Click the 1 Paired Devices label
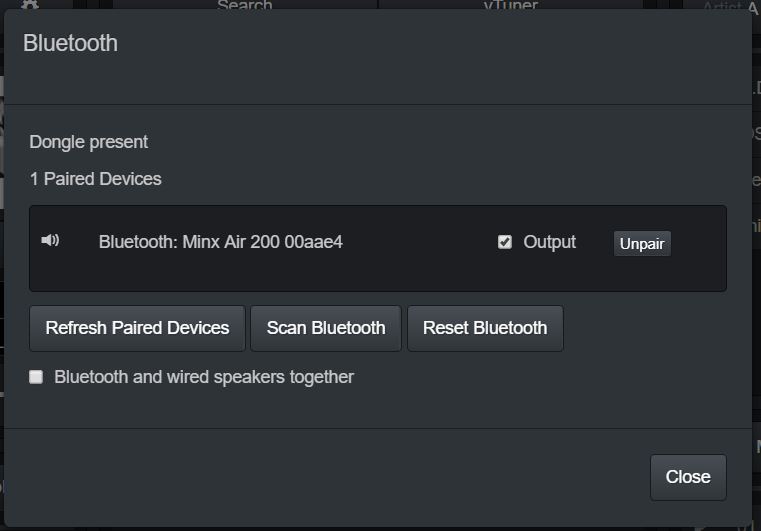The image size is (761, 531). [x=96, y=179]
